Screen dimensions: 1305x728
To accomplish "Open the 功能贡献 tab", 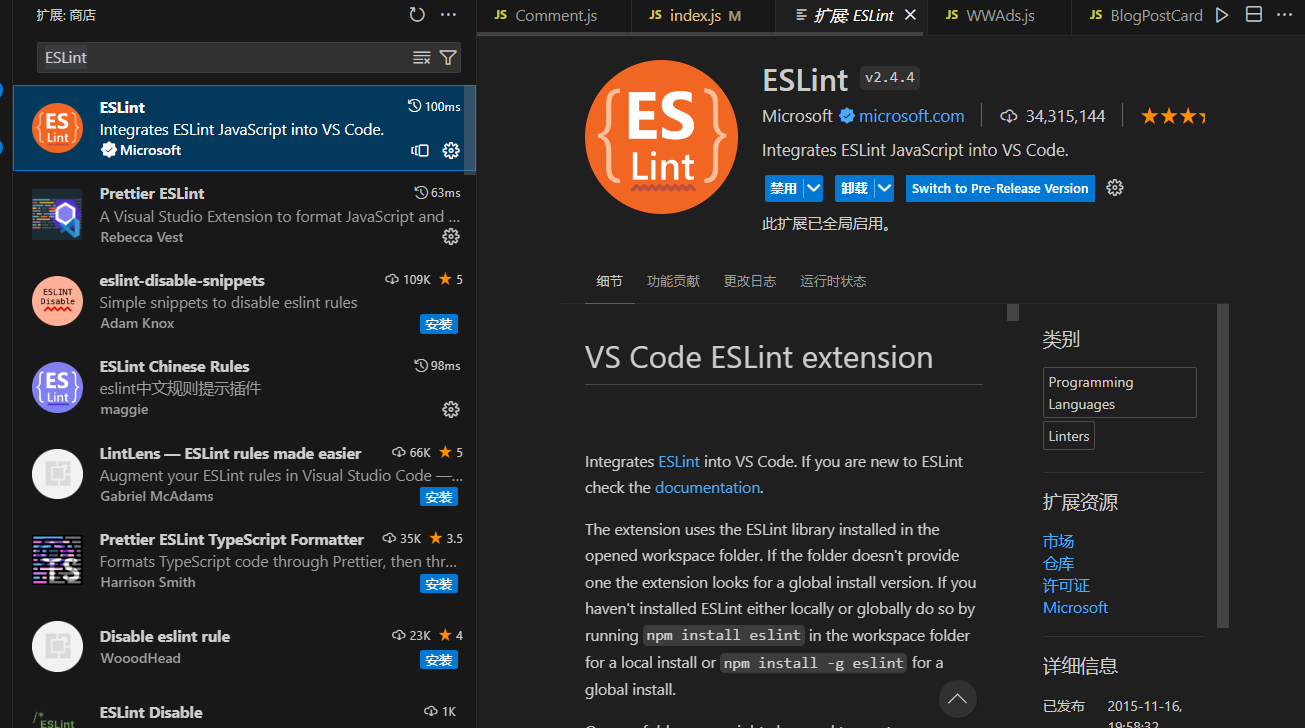I will point(673,281).
